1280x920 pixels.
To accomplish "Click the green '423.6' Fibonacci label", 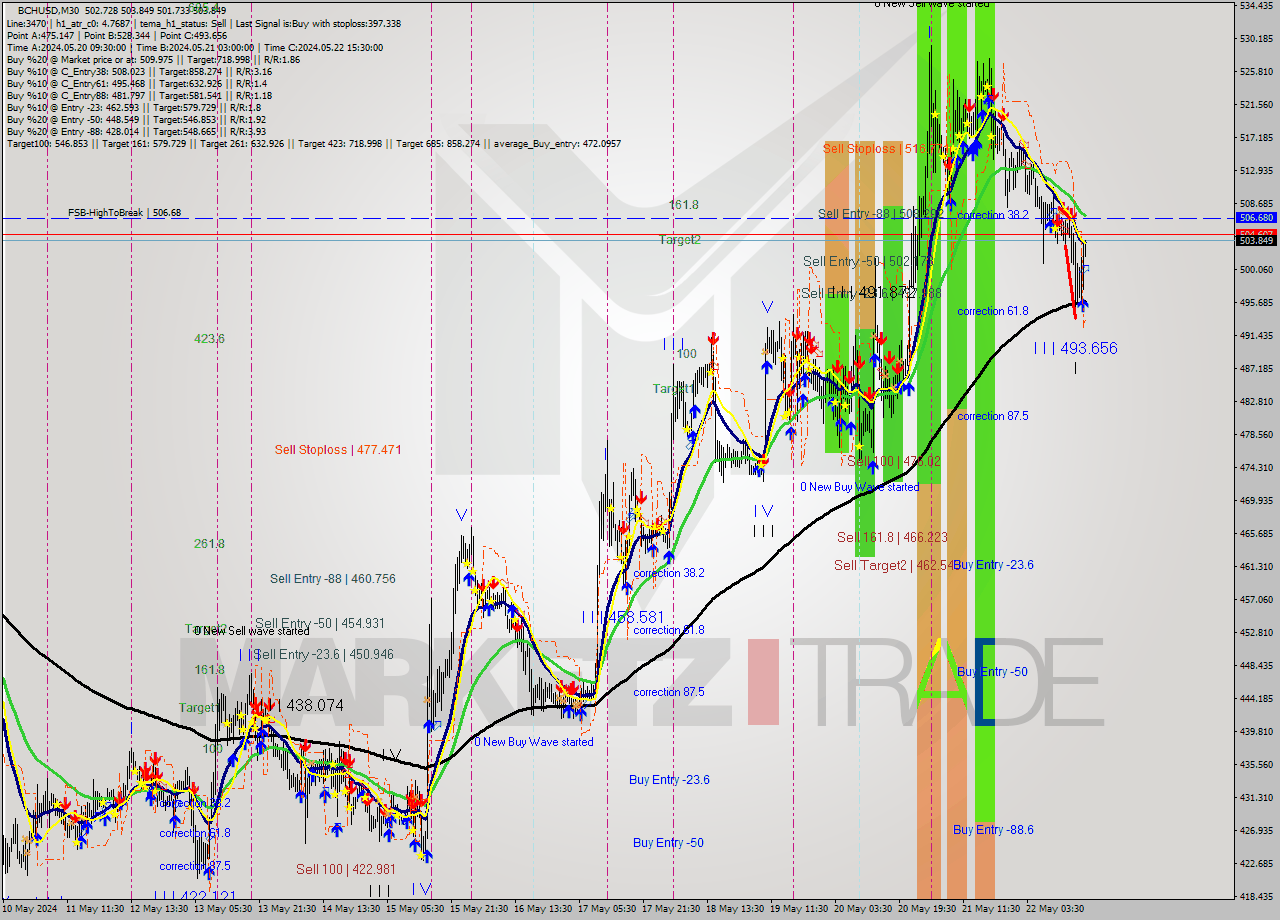I will pos(209,339).
